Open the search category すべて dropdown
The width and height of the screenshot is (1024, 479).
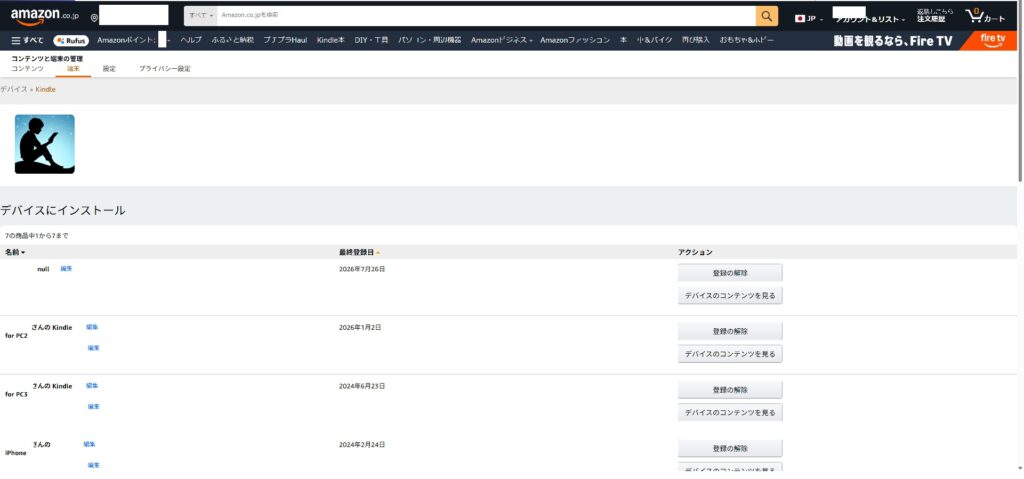(x=201, y=15)
